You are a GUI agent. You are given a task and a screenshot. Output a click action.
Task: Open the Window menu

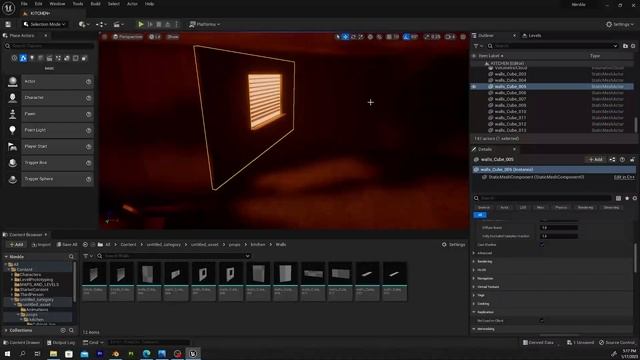pos(57,4)
